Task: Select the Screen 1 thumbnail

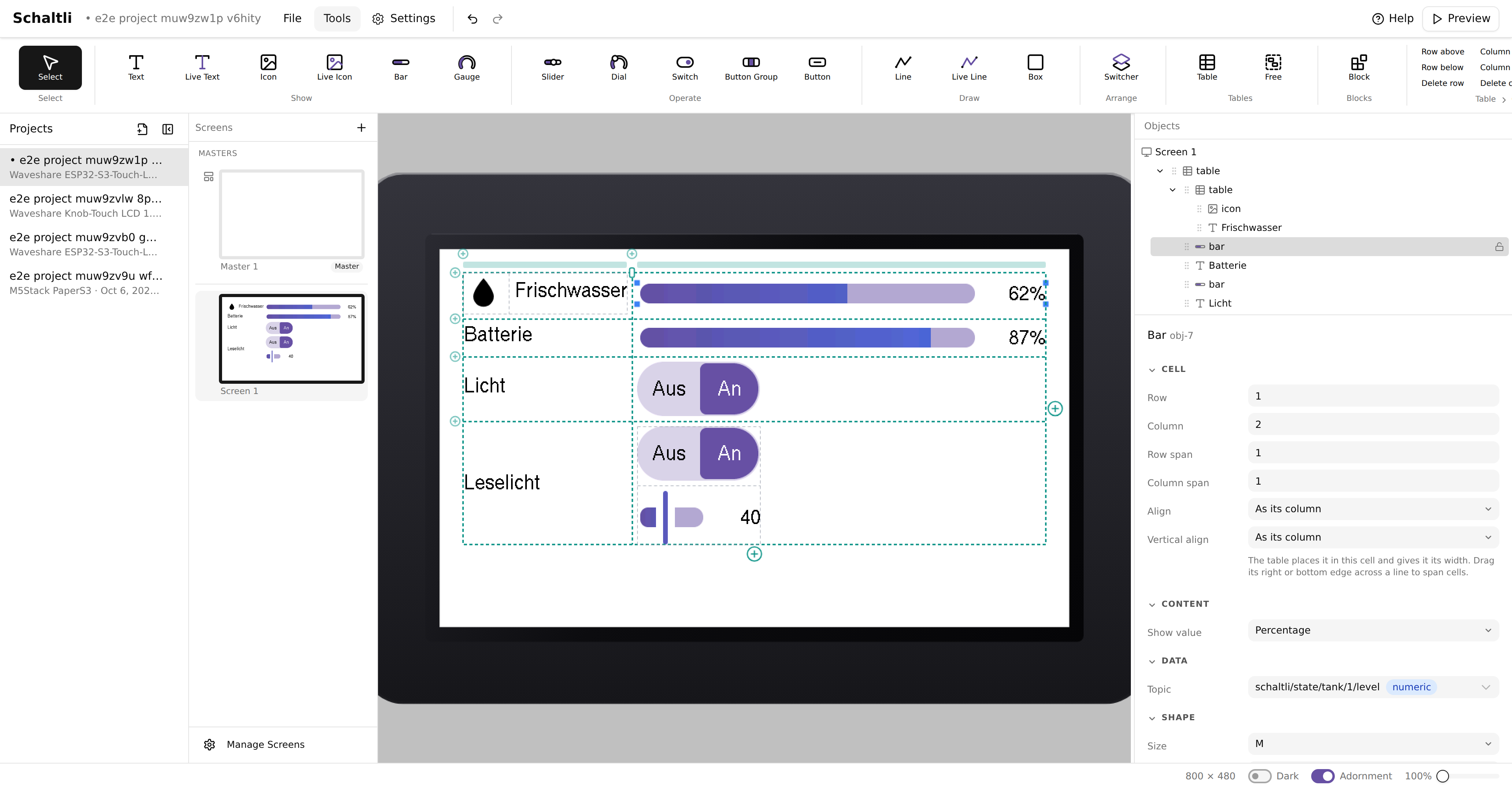Action: click(x=292, y=339)
